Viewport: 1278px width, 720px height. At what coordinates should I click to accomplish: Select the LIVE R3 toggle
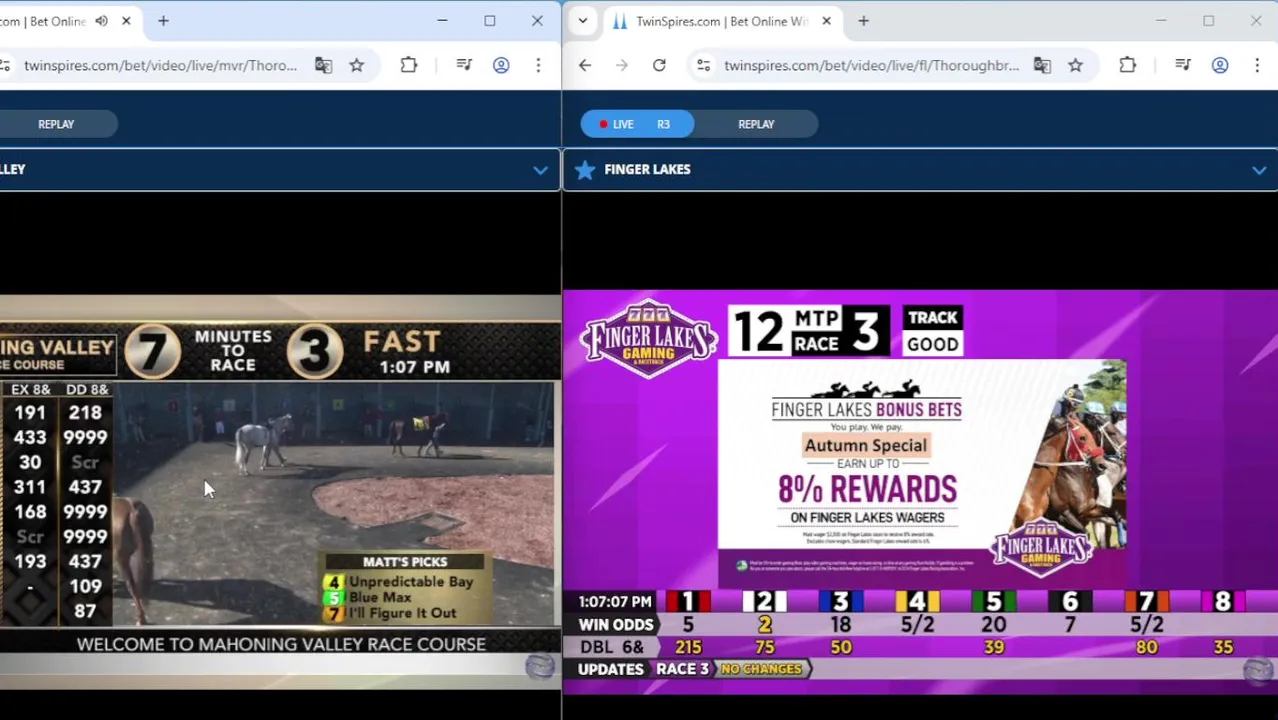[x=637, y=124]
